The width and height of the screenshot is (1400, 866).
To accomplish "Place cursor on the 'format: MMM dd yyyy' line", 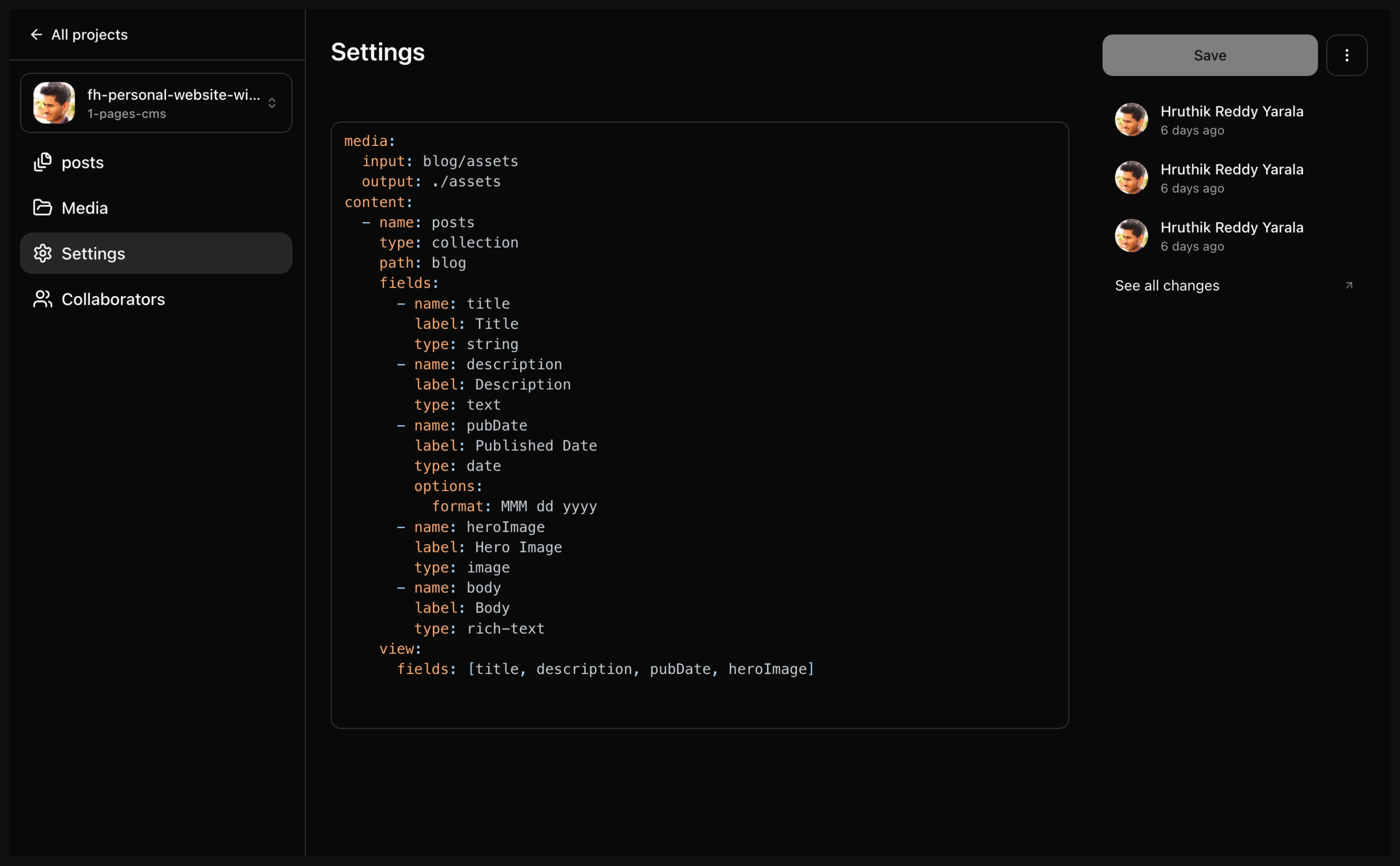I will point(513,506).
